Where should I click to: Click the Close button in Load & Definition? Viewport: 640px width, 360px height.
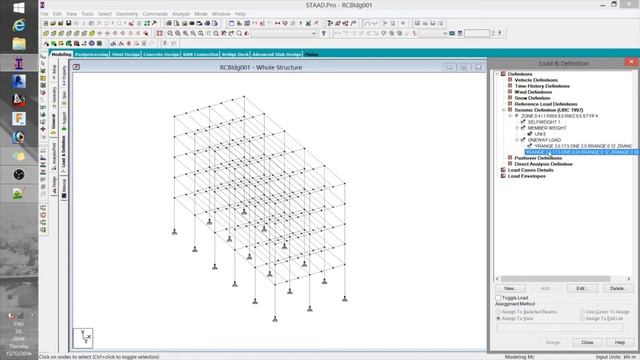(587, 342)
